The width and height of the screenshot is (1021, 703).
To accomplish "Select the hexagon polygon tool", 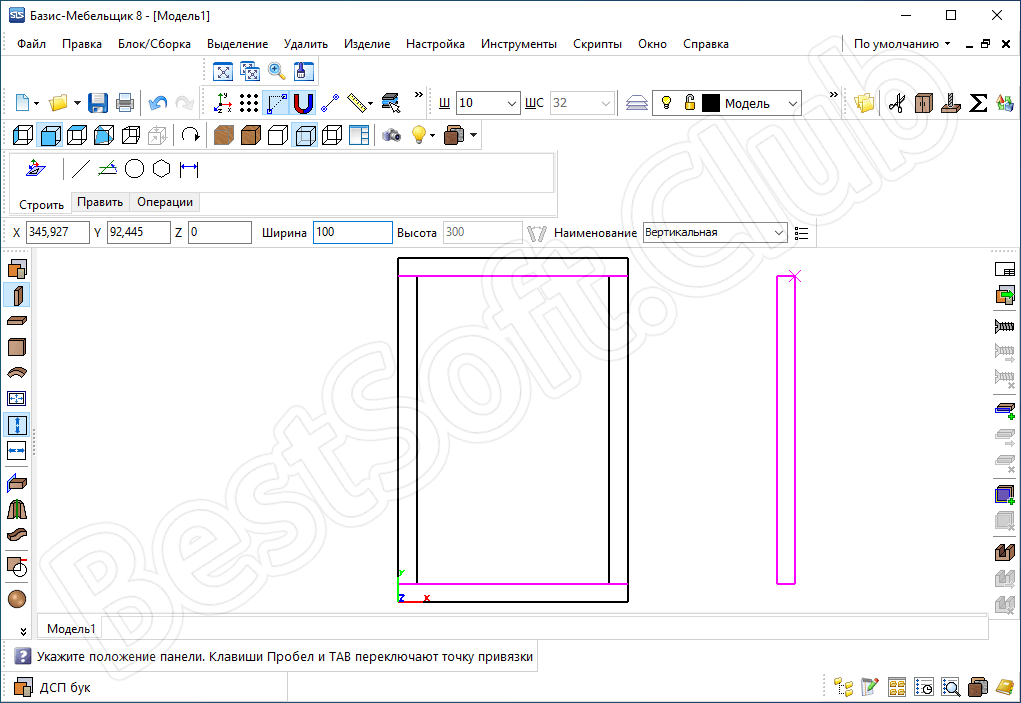I will pos(161,169).
